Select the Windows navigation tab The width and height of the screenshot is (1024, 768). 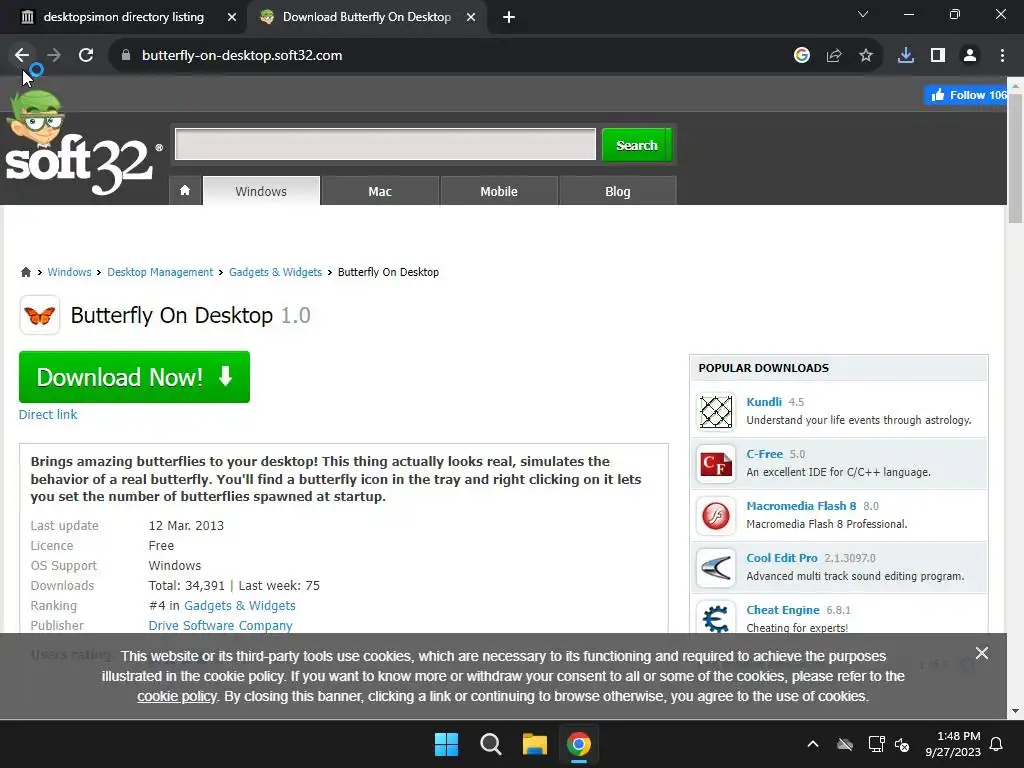pyautogui.click(x=261, y=191)
